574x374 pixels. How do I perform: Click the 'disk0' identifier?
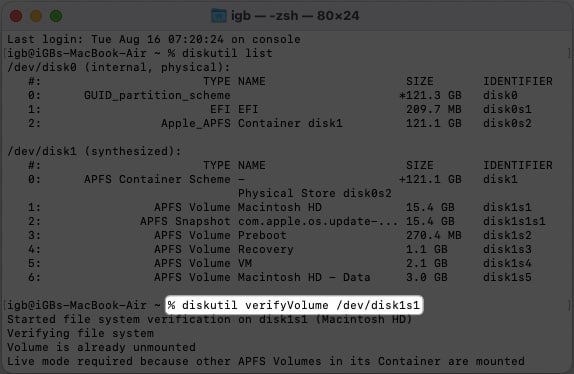pos(500,96)
